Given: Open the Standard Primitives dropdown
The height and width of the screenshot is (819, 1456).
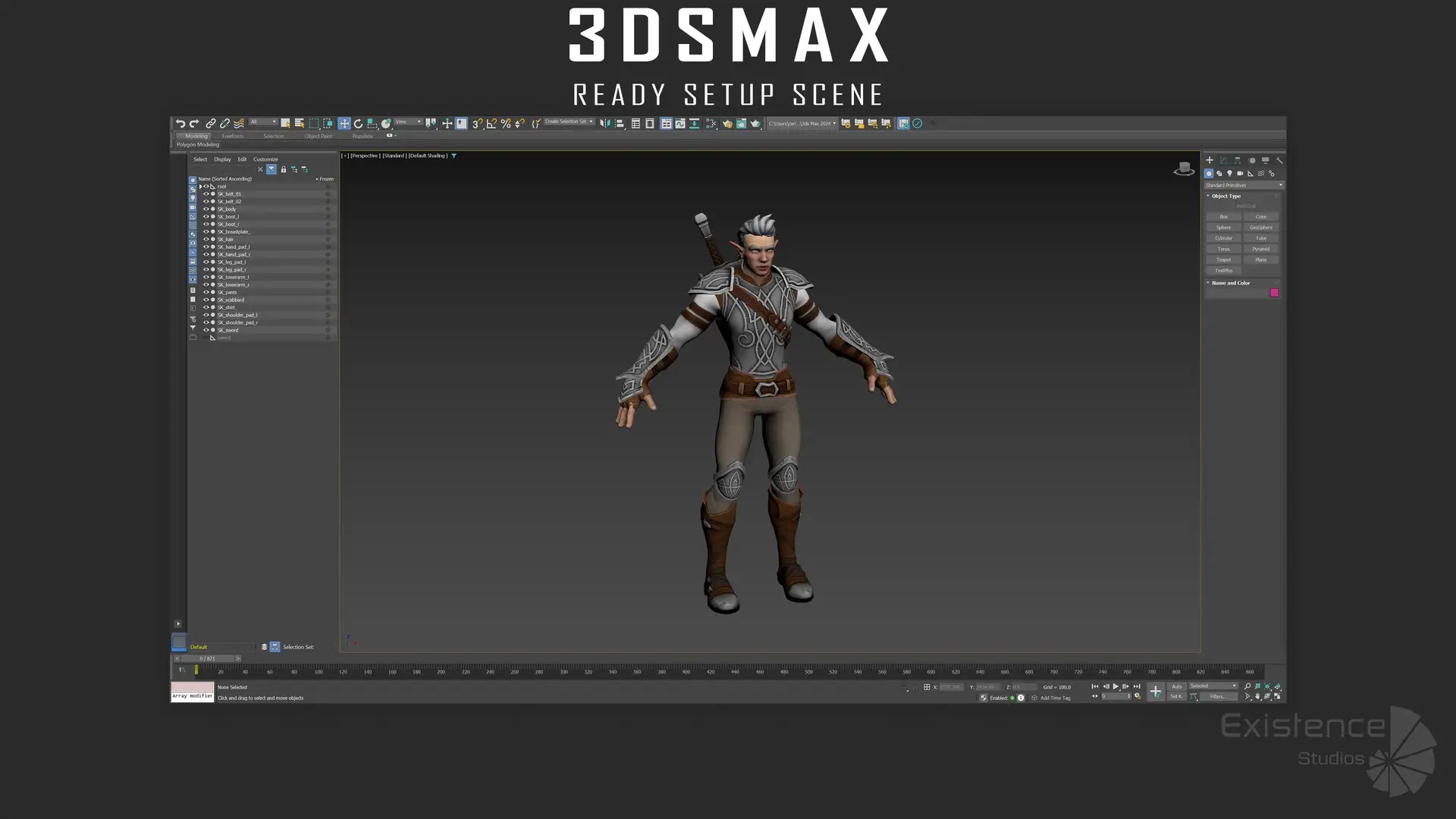Looking at the screenshot, I should click(x=1244, y=185).
